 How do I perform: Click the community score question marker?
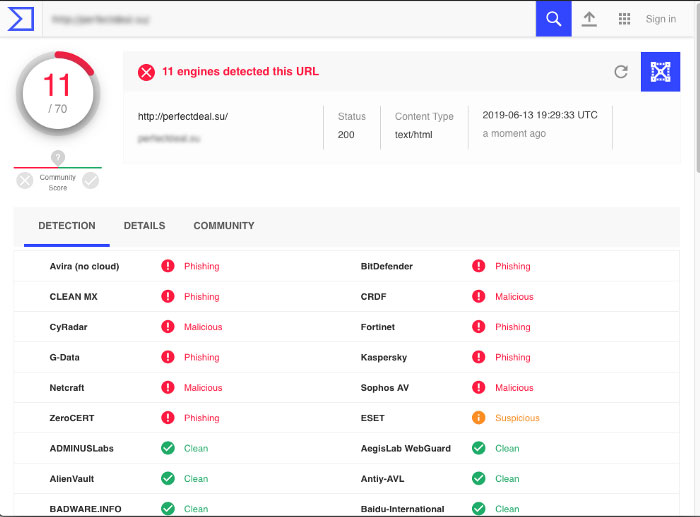point(58,157)
